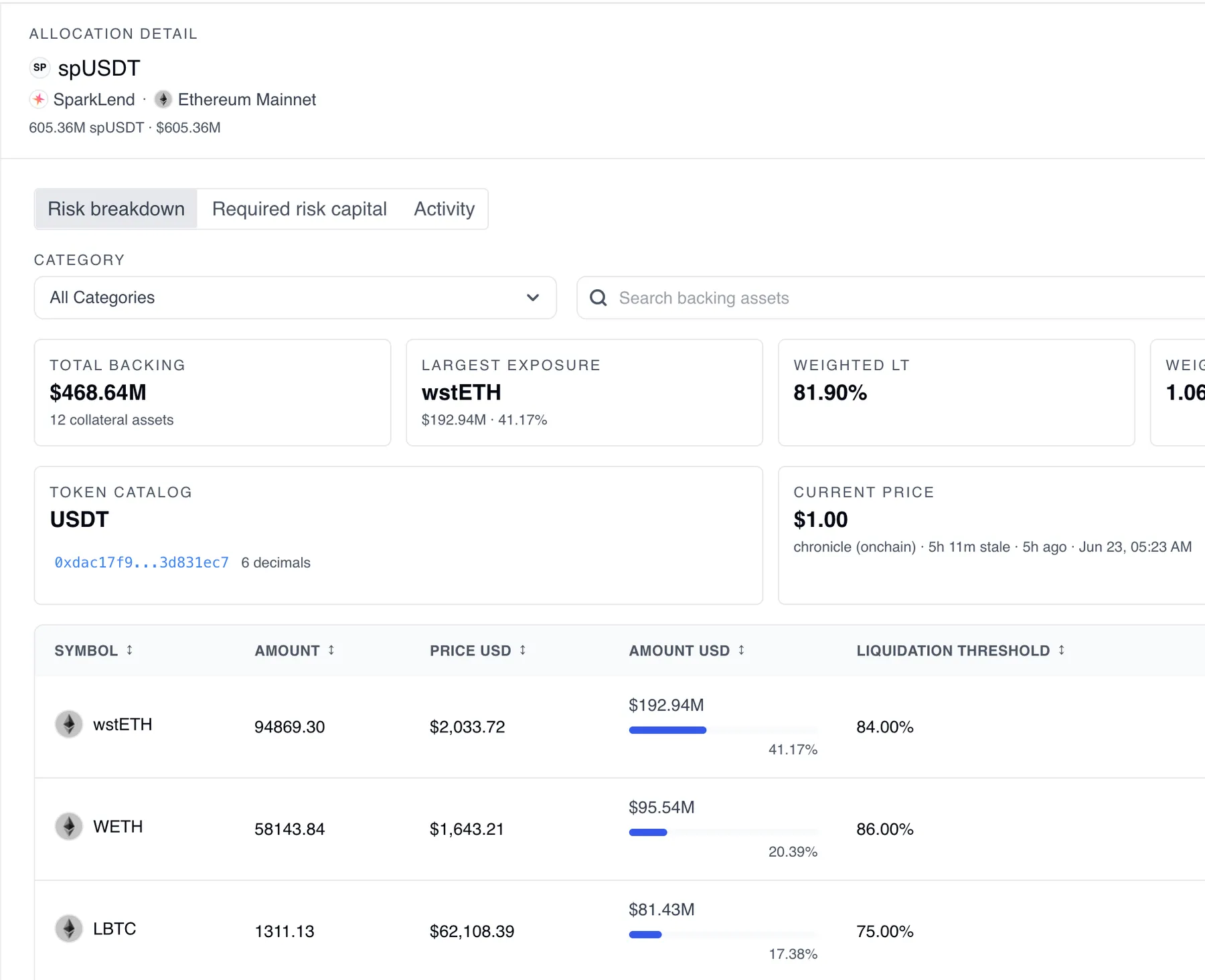Click WETH amount 58143.84
The height and width of the screenshot is (980, 1205).
289,829
